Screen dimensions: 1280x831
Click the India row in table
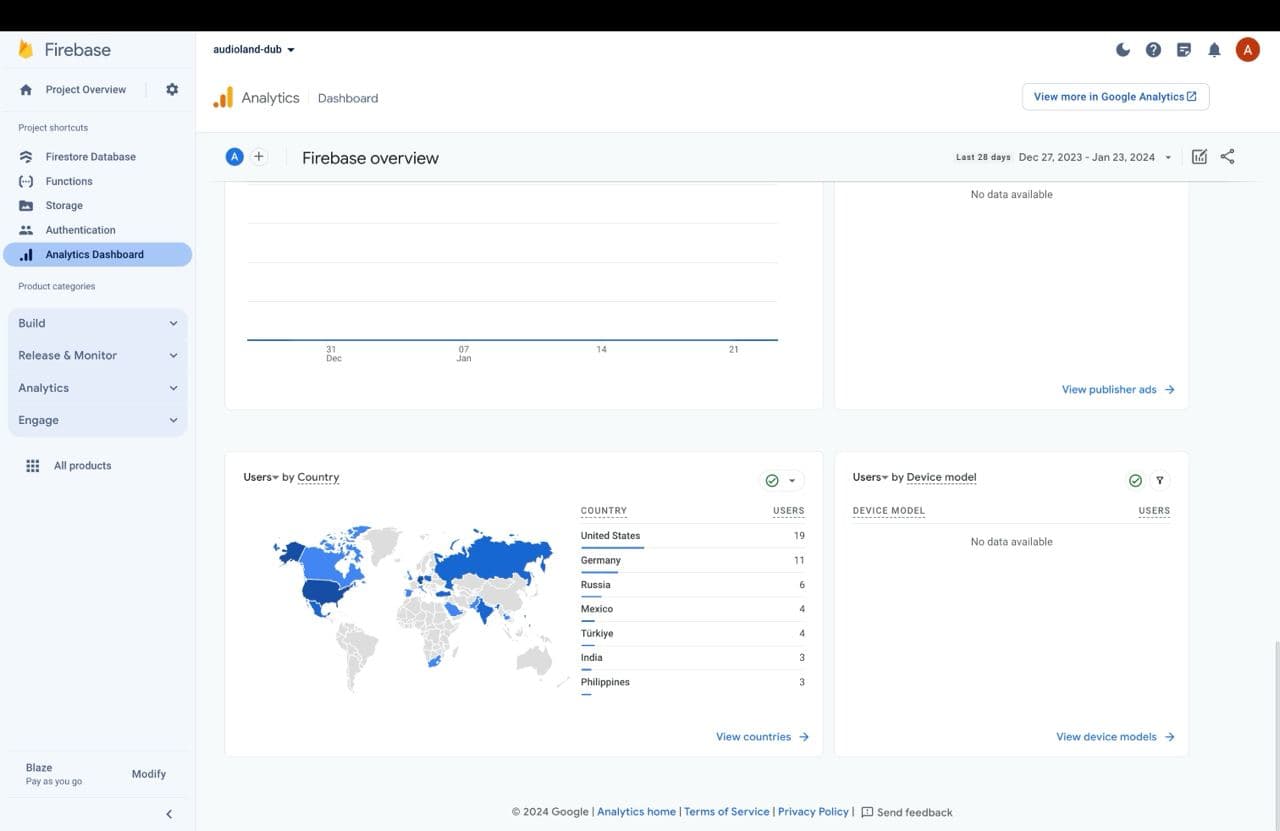(x=692, y=658)
